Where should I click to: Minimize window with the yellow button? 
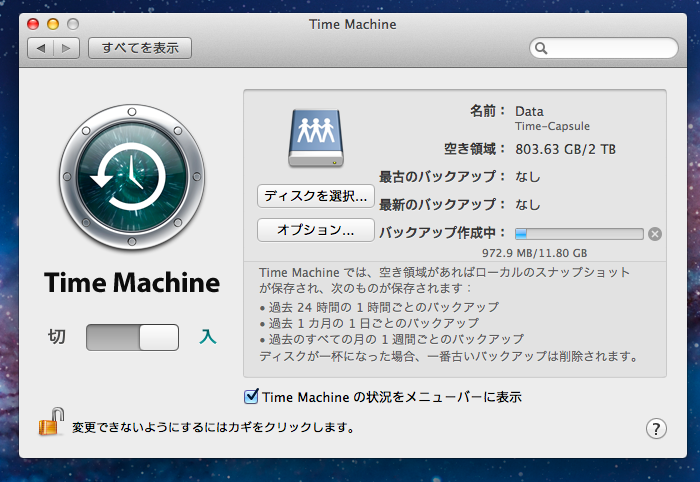pos(53,24)
